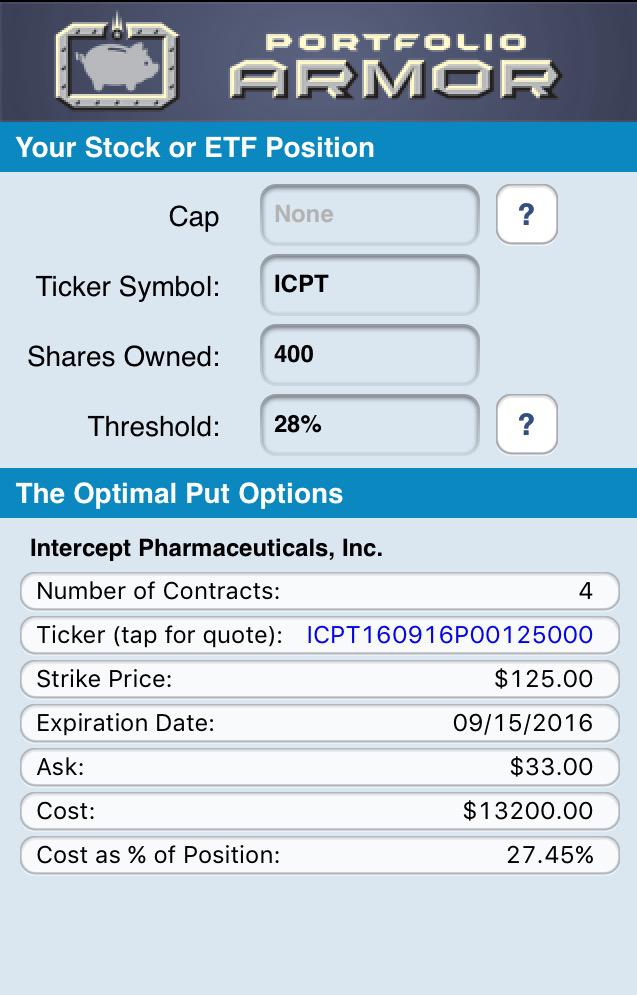Tap Intercept Pharmaceuticals, Inc. company name
The width and height of the screenshot is (637, 995).
(x=206, y=548)
